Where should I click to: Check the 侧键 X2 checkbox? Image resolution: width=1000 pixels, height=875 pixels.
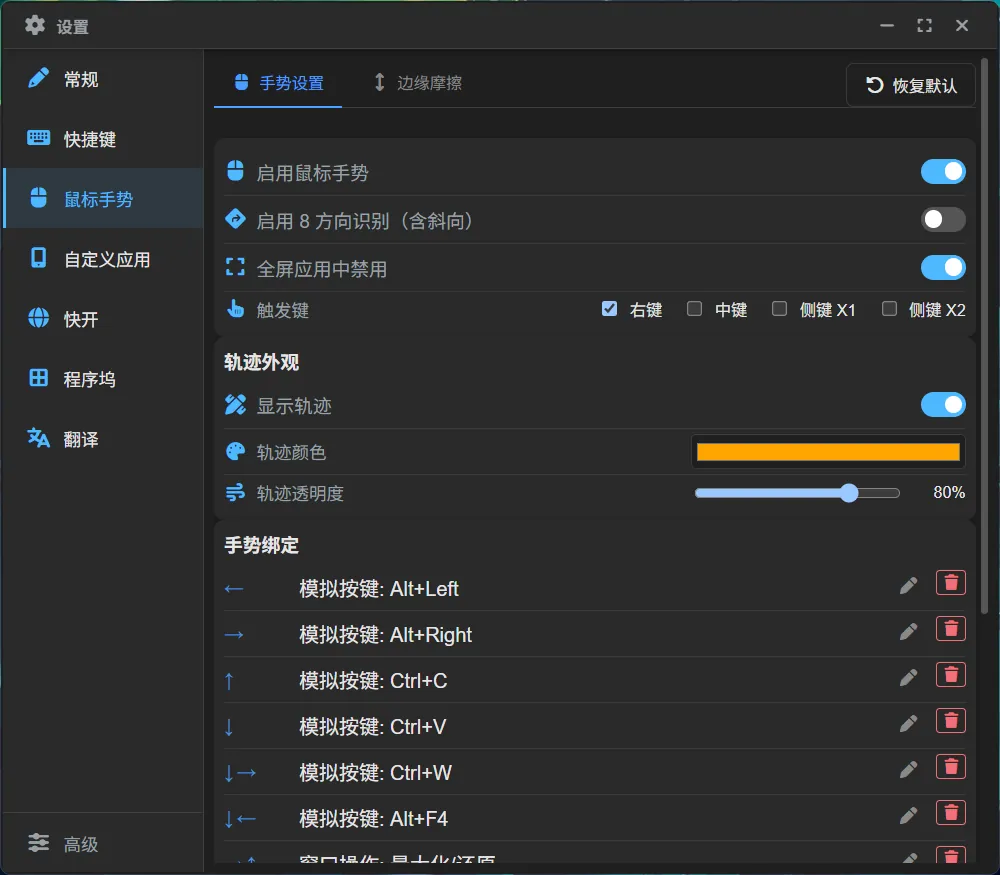tap(889, 309)
